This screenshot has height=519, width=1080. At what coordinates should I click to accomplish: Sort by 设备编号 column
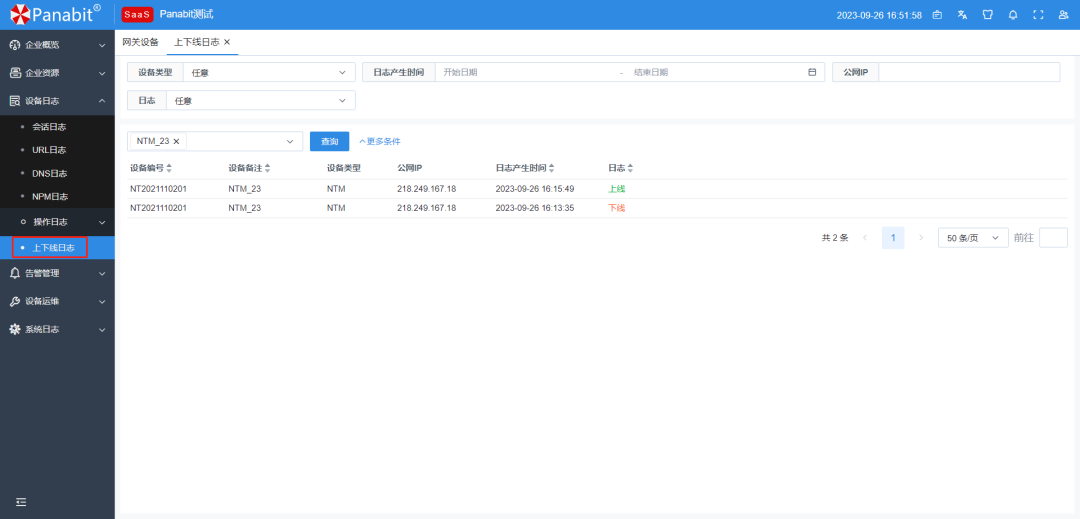click(x=169, y=168)
